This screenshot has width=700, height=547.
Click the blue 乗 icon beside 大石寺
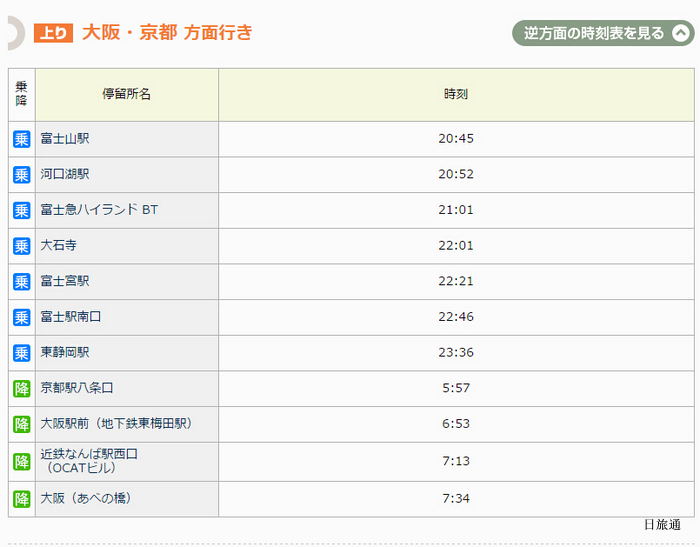[x=21, y=246]
